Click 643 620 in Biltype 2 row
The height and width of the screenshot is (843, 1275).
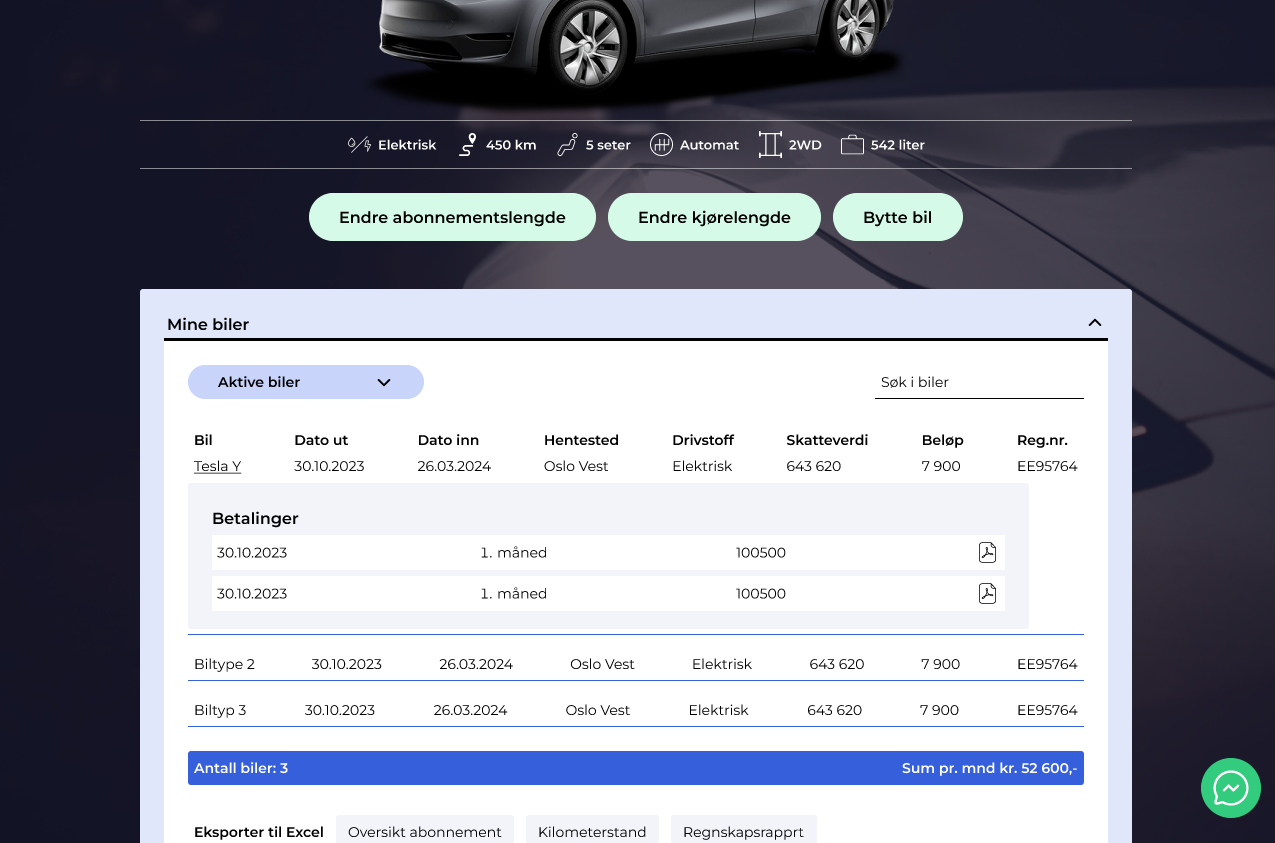point(837,664)
